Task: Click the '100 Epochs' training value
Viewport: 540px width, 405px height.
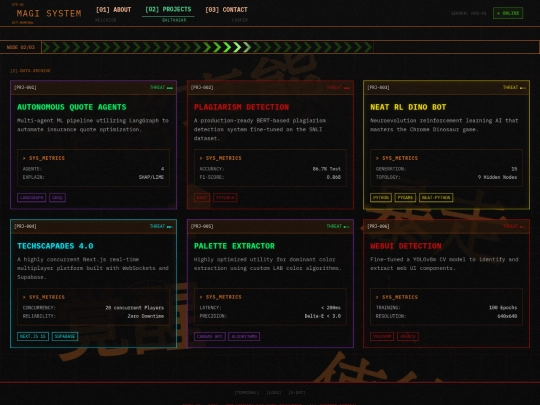Action: 503,308
